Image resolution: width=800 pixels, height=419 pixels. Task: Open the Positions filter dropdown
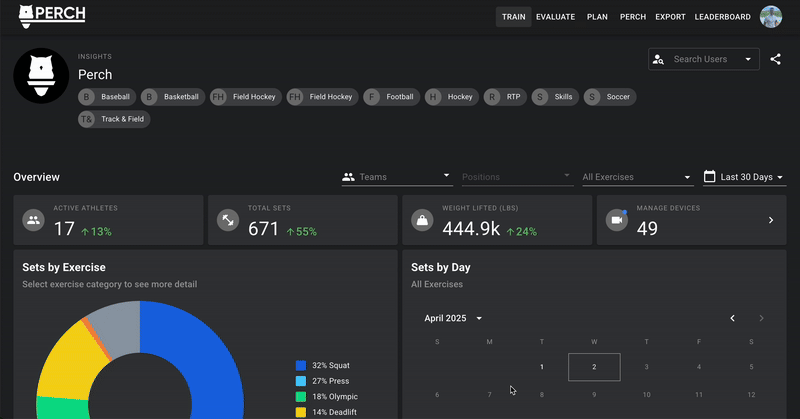517,177
